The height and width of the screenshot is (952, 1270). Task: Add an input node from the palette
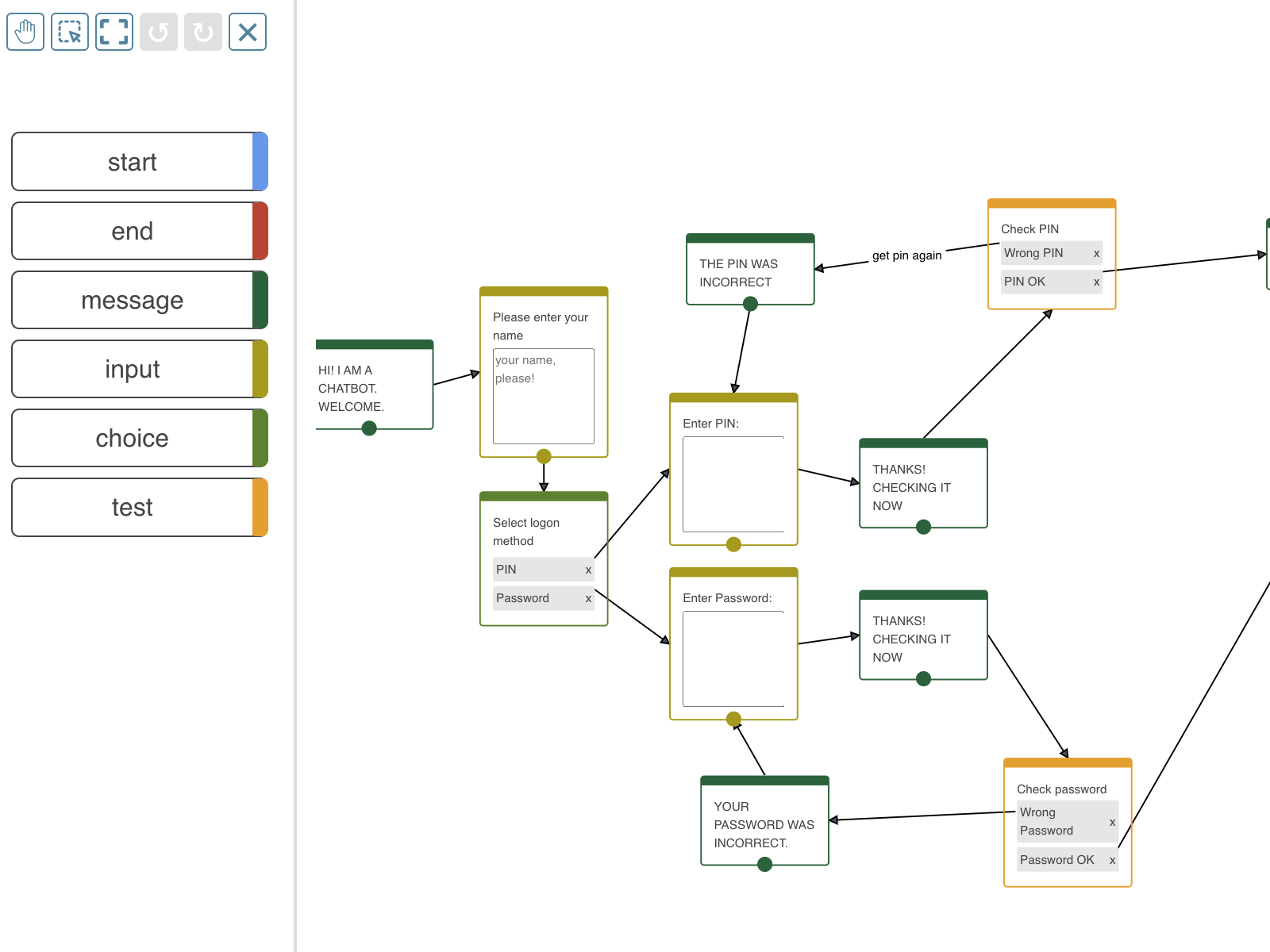click(x=132, y=369)
